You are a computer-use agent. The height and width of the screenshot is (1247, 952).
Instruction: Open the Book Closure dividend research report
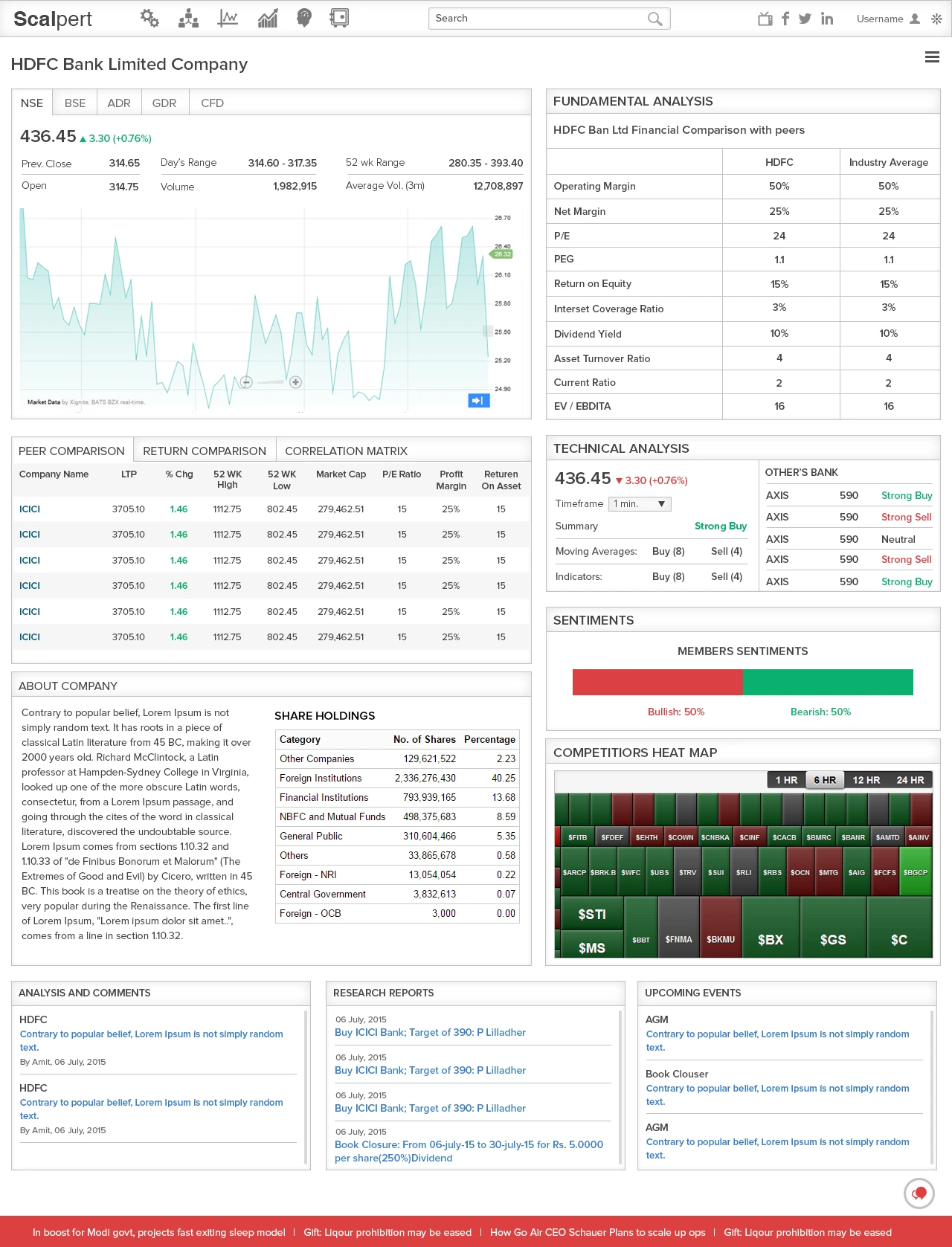click(469, 1151)
